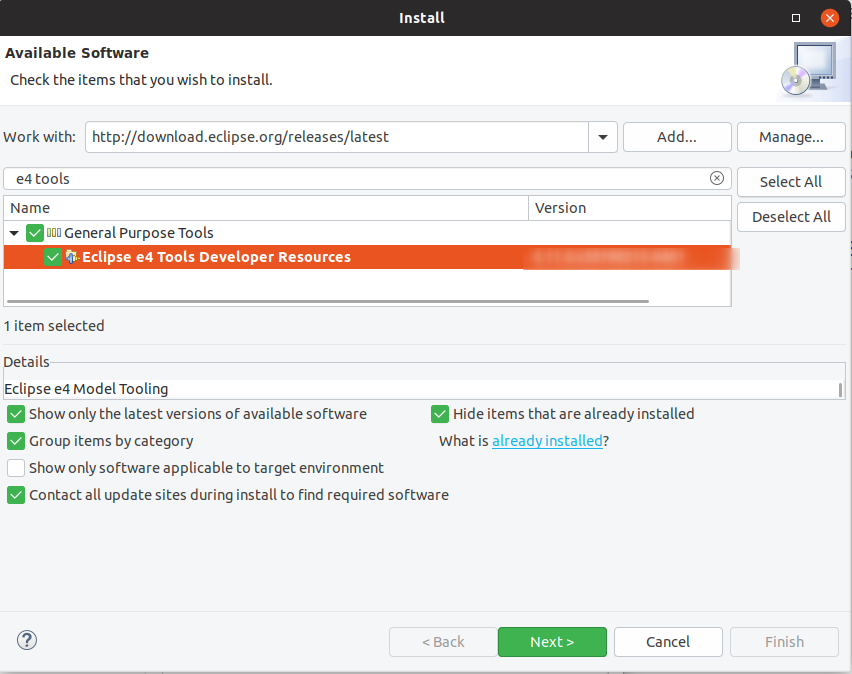Click the Add... repository button
Viewport: 852px width, 674px height.
[x=676, y=137]
